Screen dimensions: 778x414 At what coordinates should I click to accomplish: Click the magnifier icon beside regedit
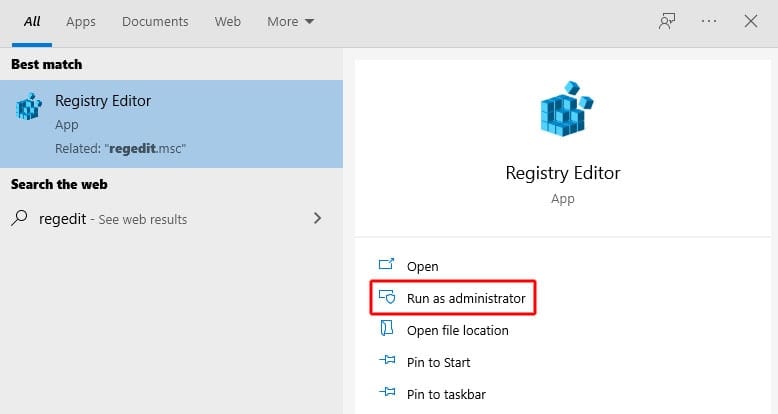(x=19, y=218)
